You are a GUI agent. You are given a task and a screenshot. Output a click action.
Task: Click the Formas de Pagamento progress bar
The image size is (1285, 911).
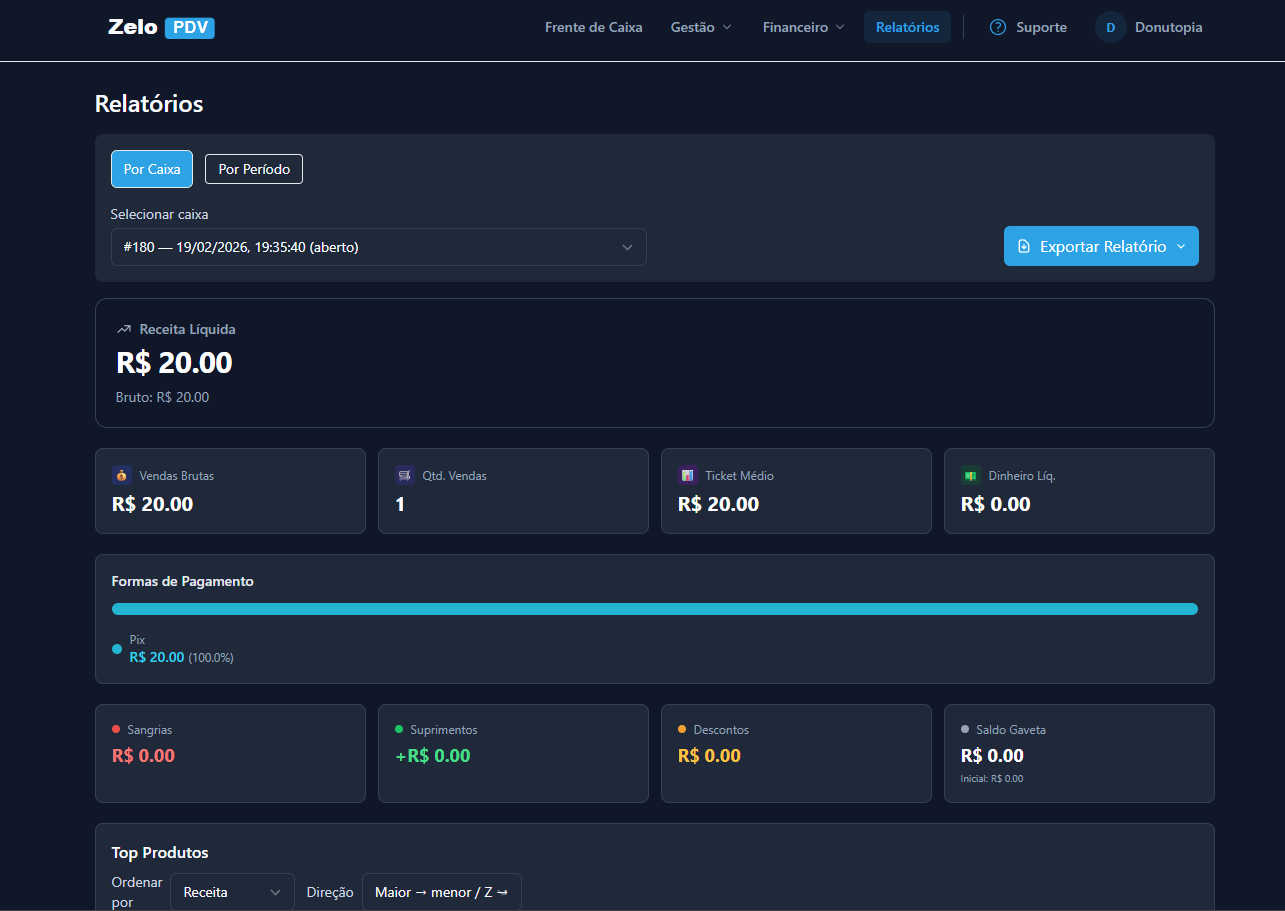pos(654,609)
